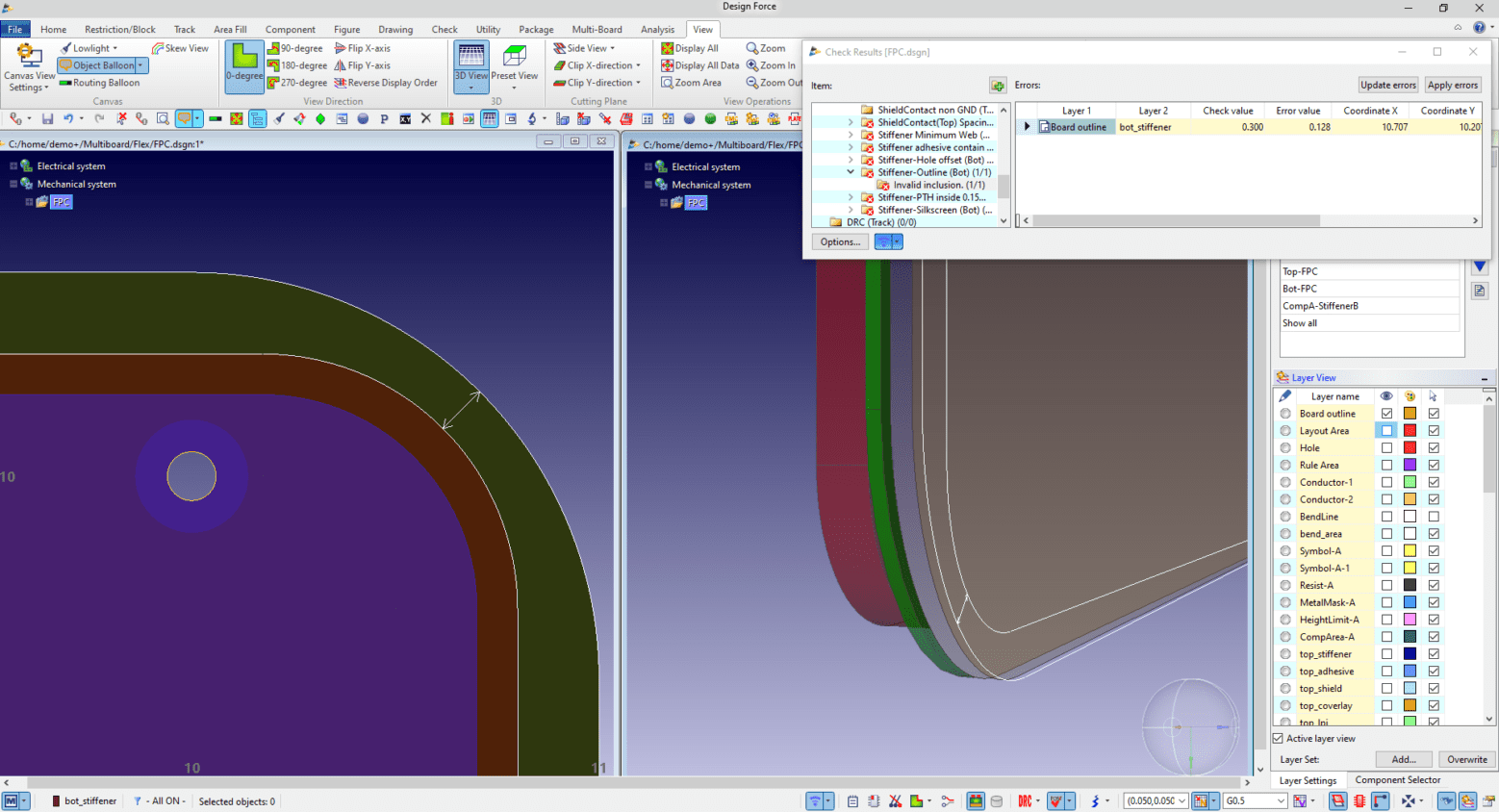Click the Update errors button
This screenshot has height=812, width=1499.
[1387, 85]
